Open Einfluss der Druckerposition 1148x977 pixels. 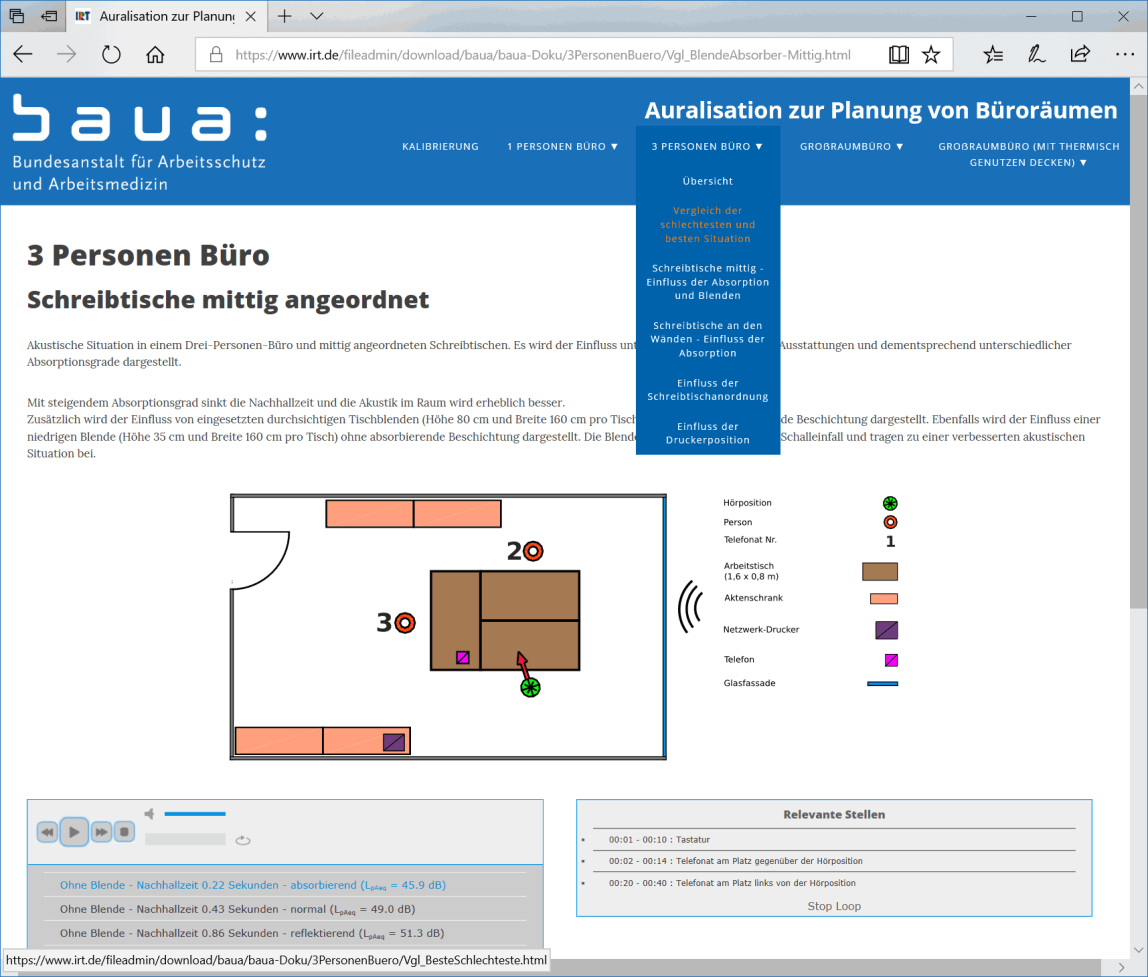707,433
